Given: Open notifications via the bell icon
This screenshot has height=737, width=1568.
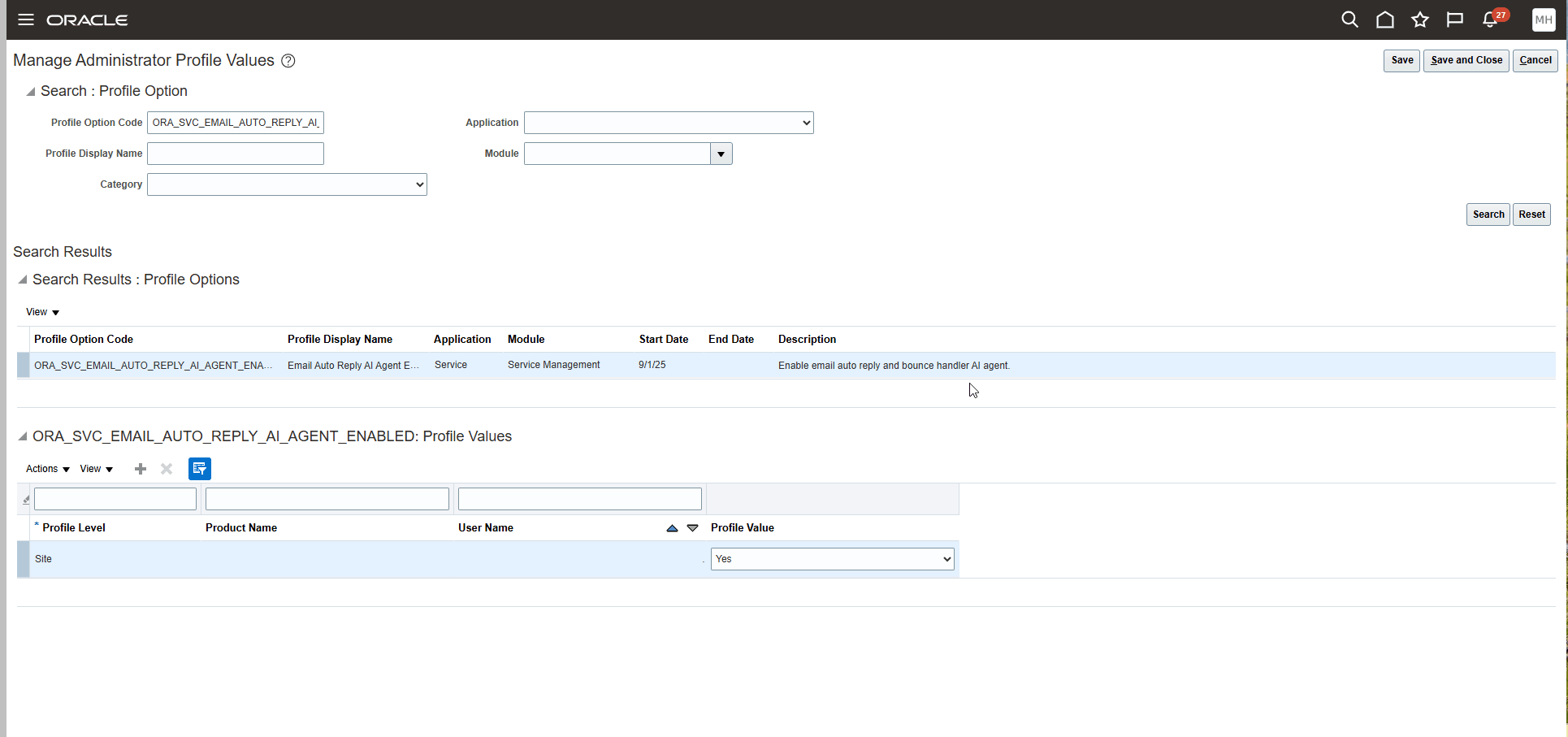Looking at the screenshot, I should (1489, 20).
